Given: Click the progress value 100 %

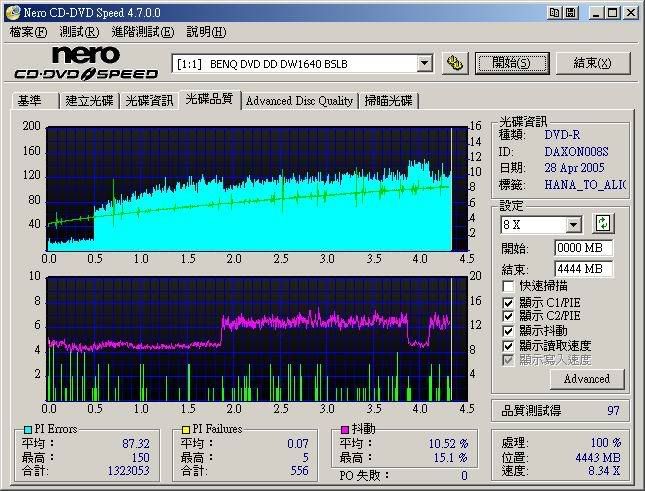Looking at the screenshot, I should click(x=606, y=442).
